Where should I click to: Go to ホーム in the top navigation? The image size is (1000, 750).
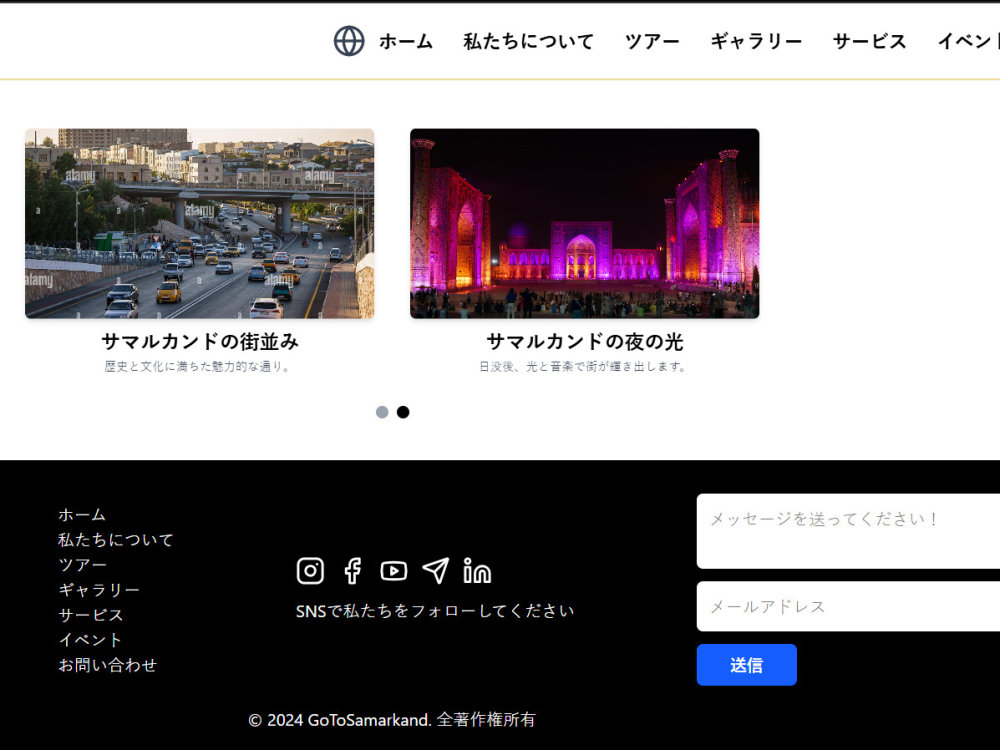point(406,41)
